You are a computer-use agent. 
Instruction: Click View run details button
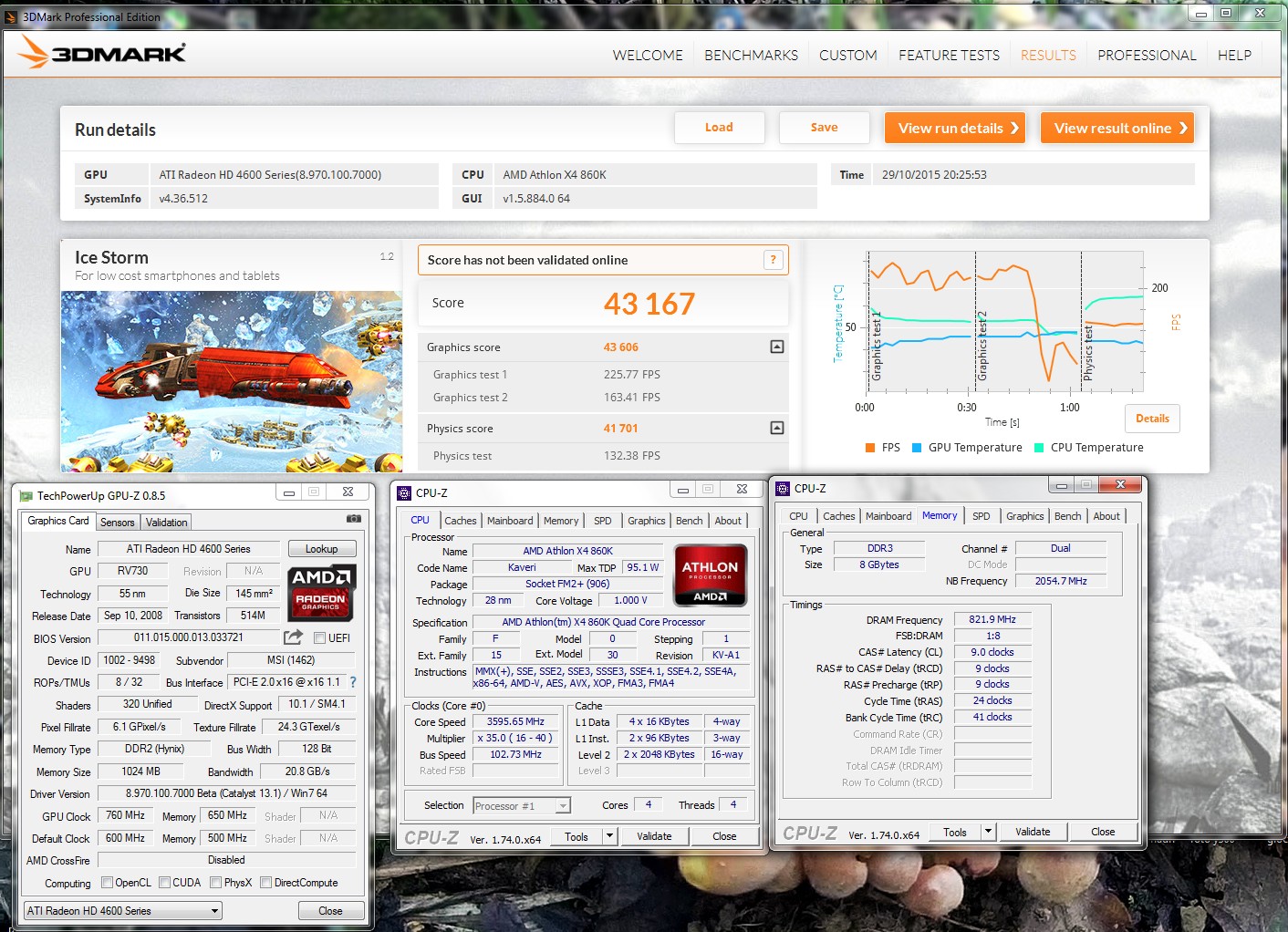tap(955, 128)
